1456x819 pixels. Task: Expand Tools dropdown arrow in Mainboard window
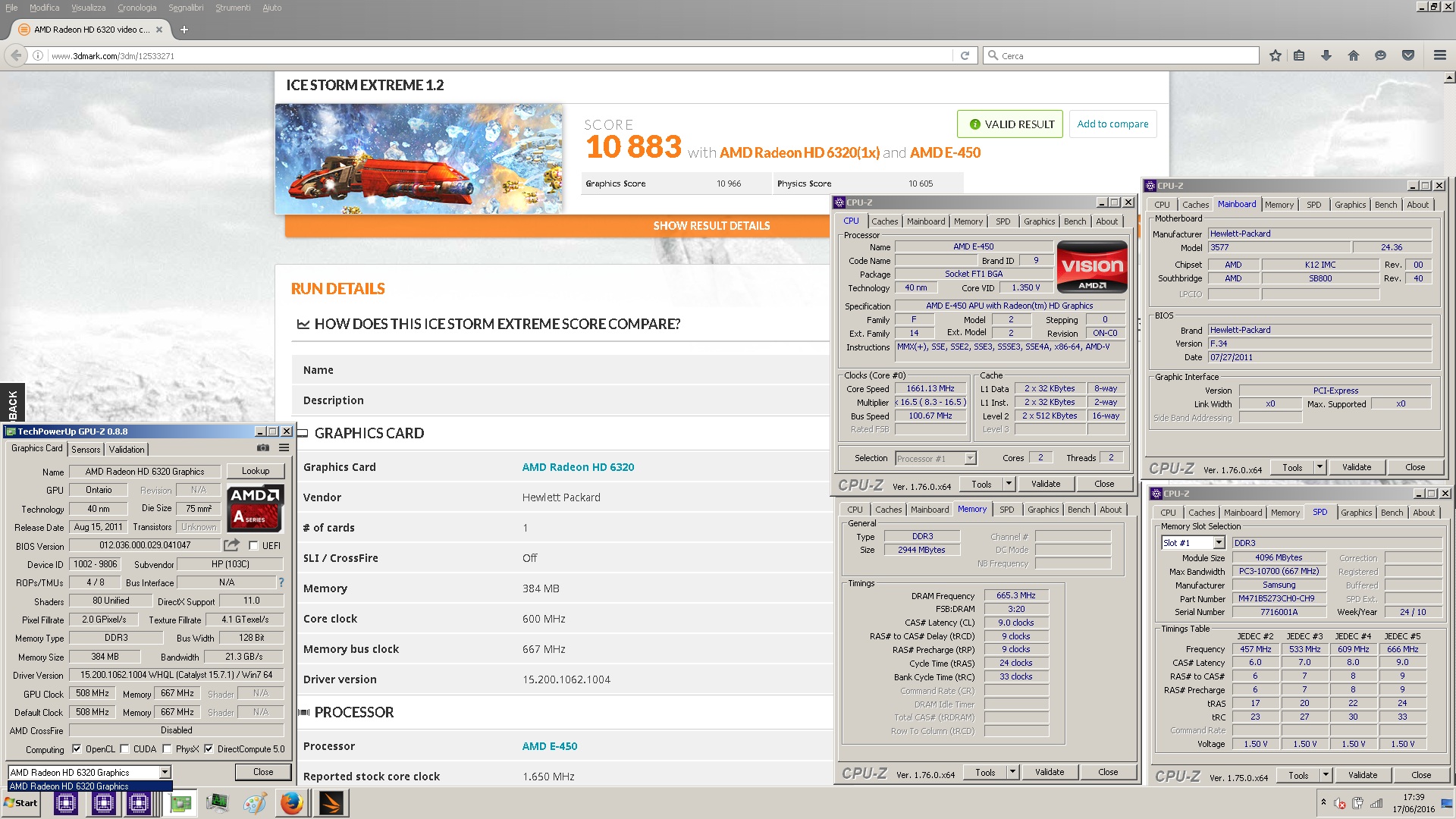tap(1319, 467)
